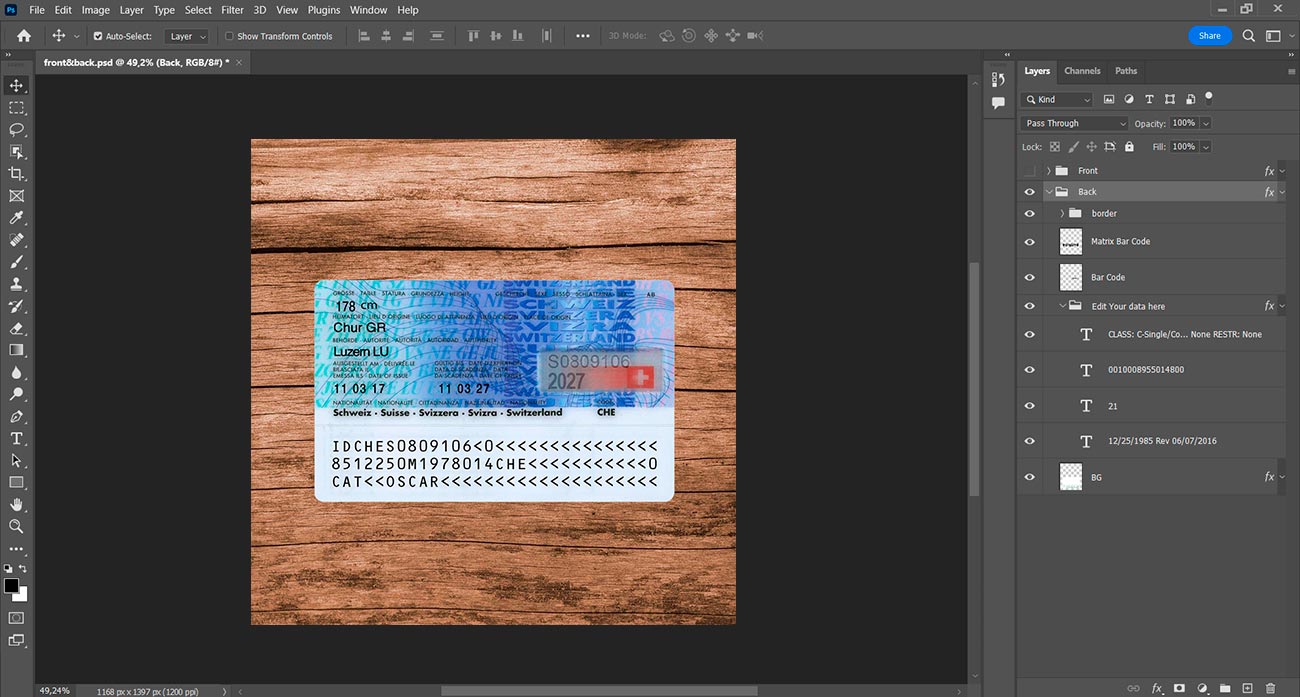Click the Share button

pos(1209,35)
